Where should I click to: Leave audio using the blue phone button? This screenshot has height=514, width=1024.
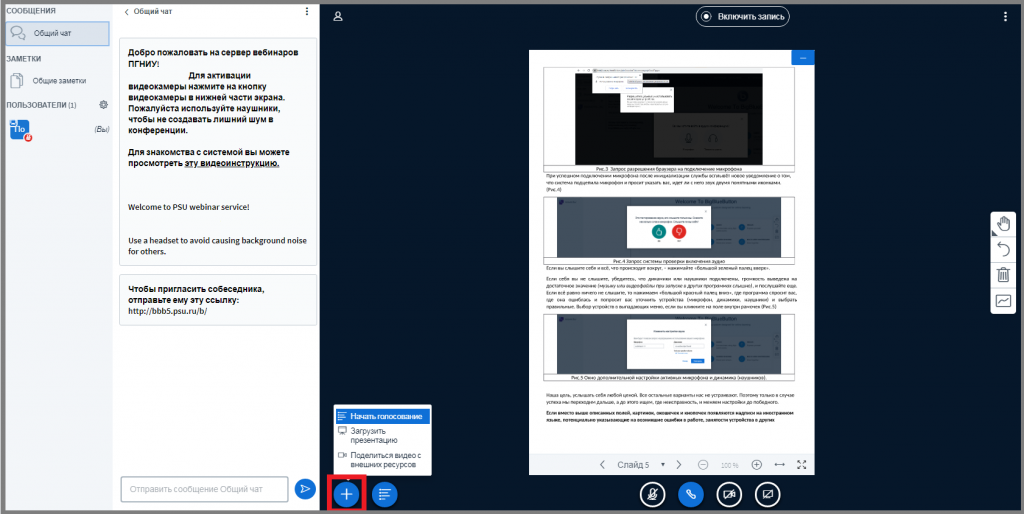[690, 493]
